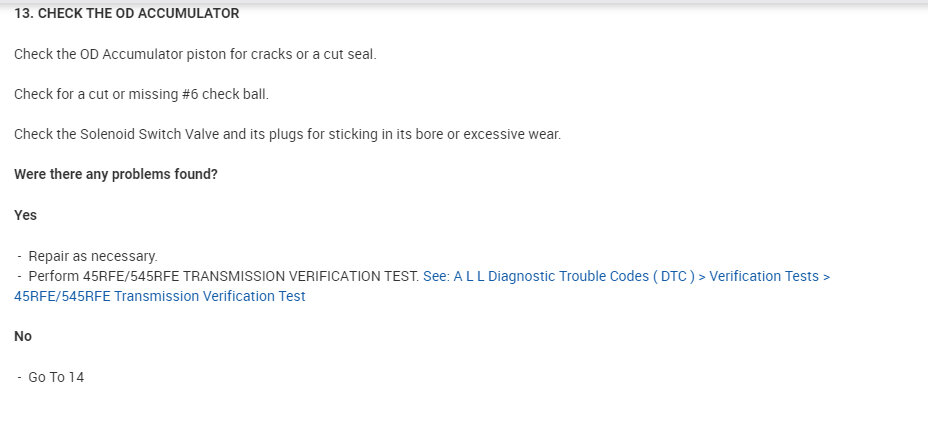Click the "Repair as necessary." step
The height and width of the screenshot is (428, 928).
click(x=93, y=256)
